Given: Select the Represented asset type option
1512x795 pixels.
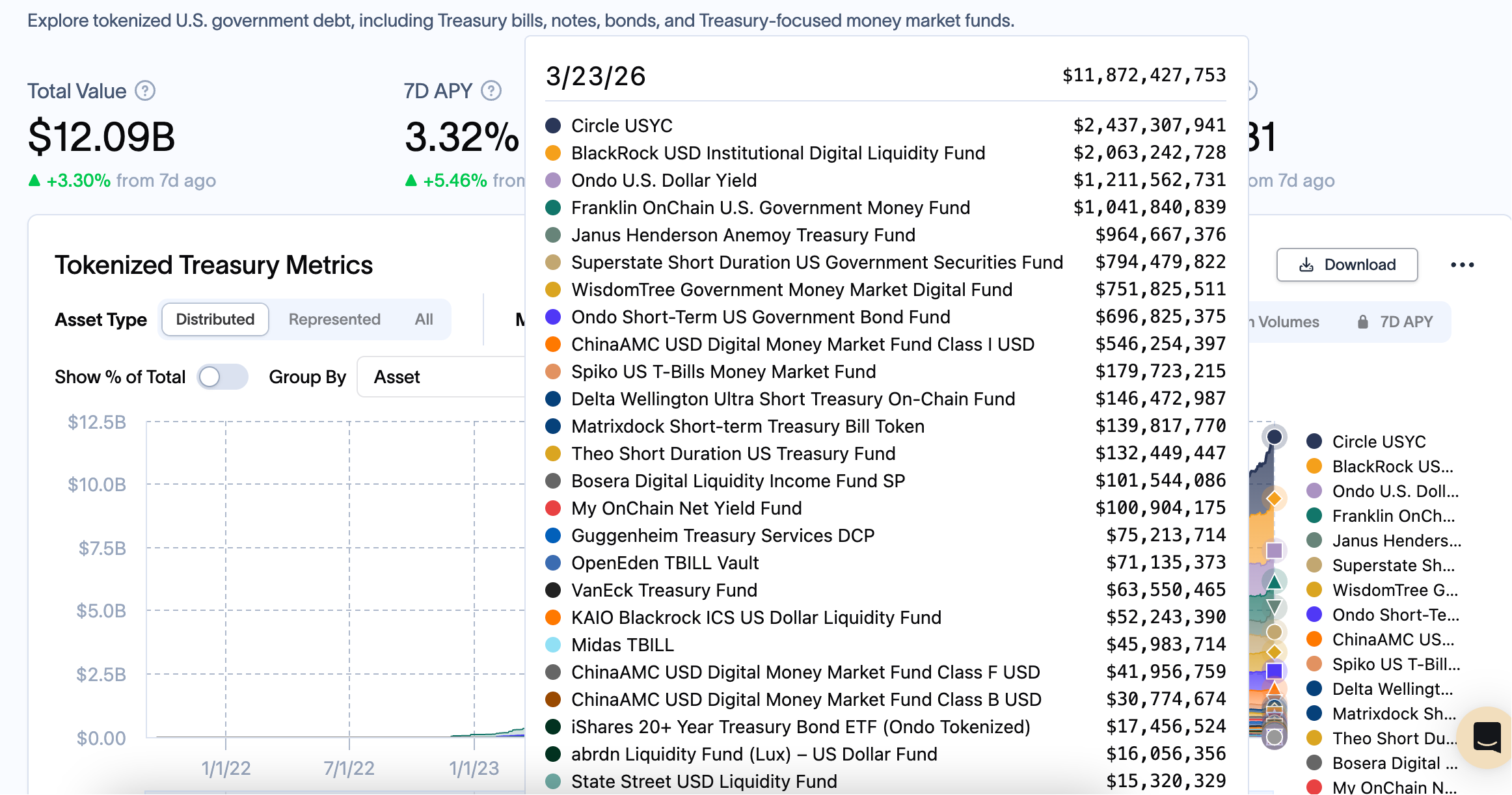Looking at the screenshot, I should point(334,319).
